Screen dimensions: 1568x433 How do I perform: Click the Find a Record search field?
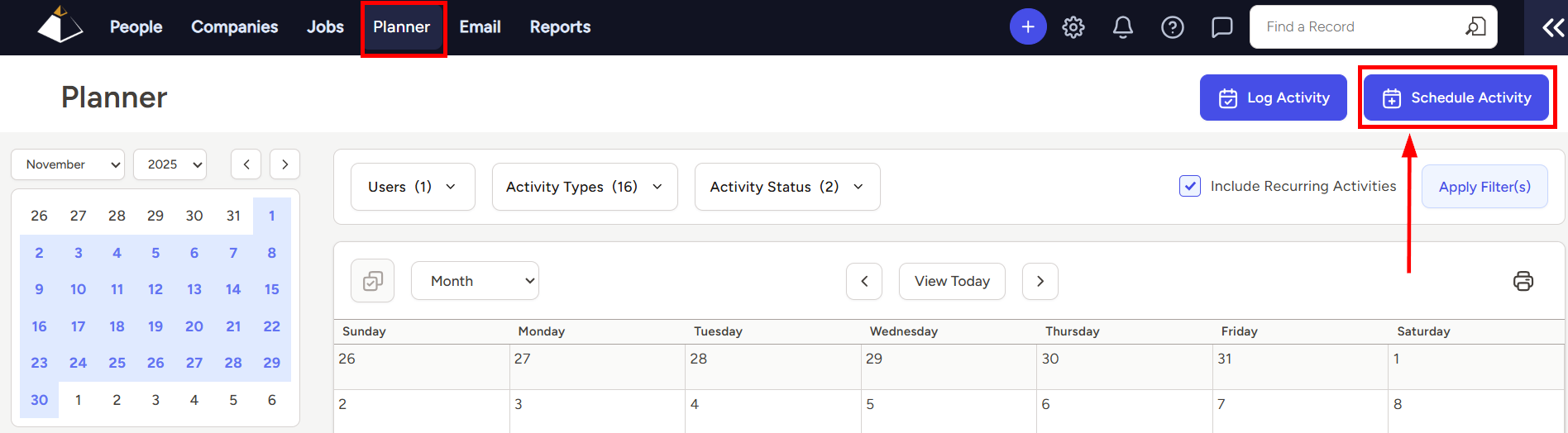coord(1373,27)
